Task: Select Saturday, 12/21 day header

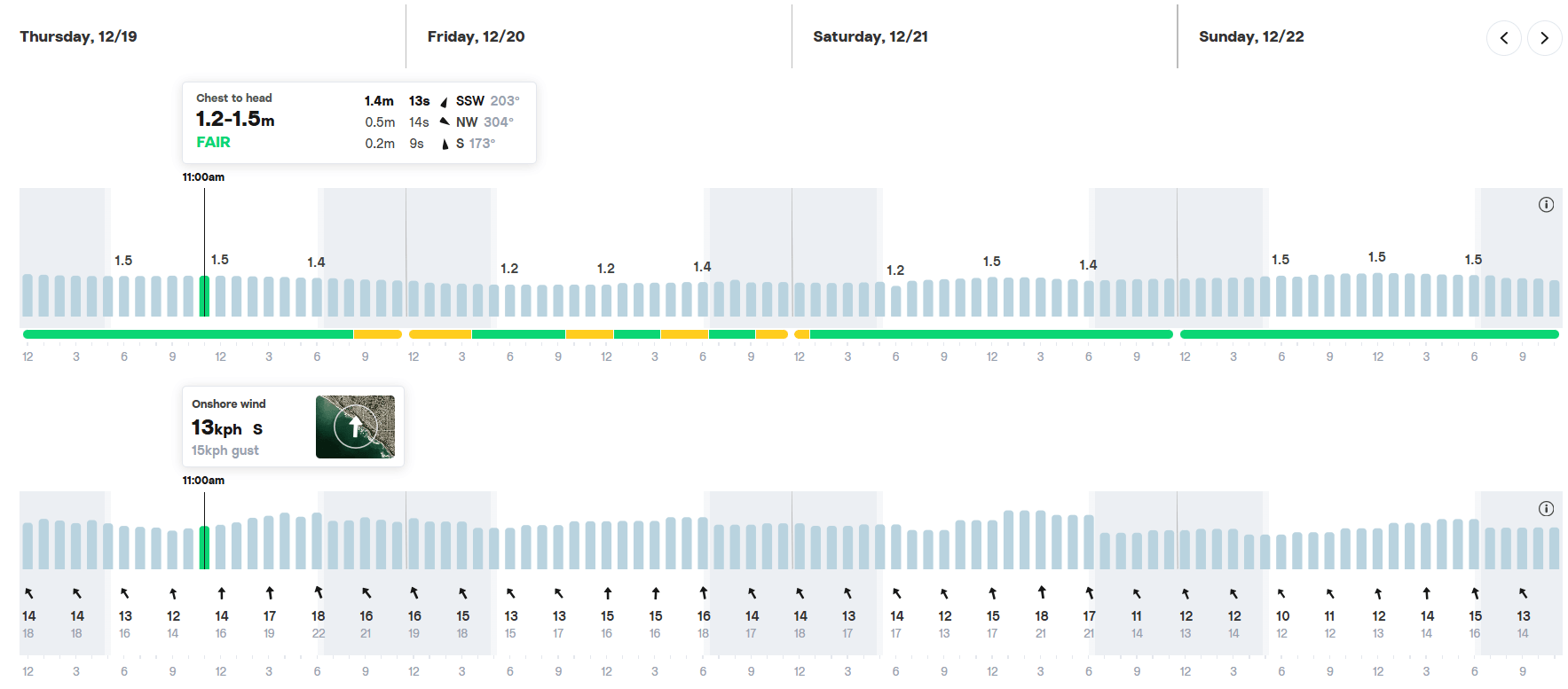Action: pyautogui.click(x=871, y=36)
